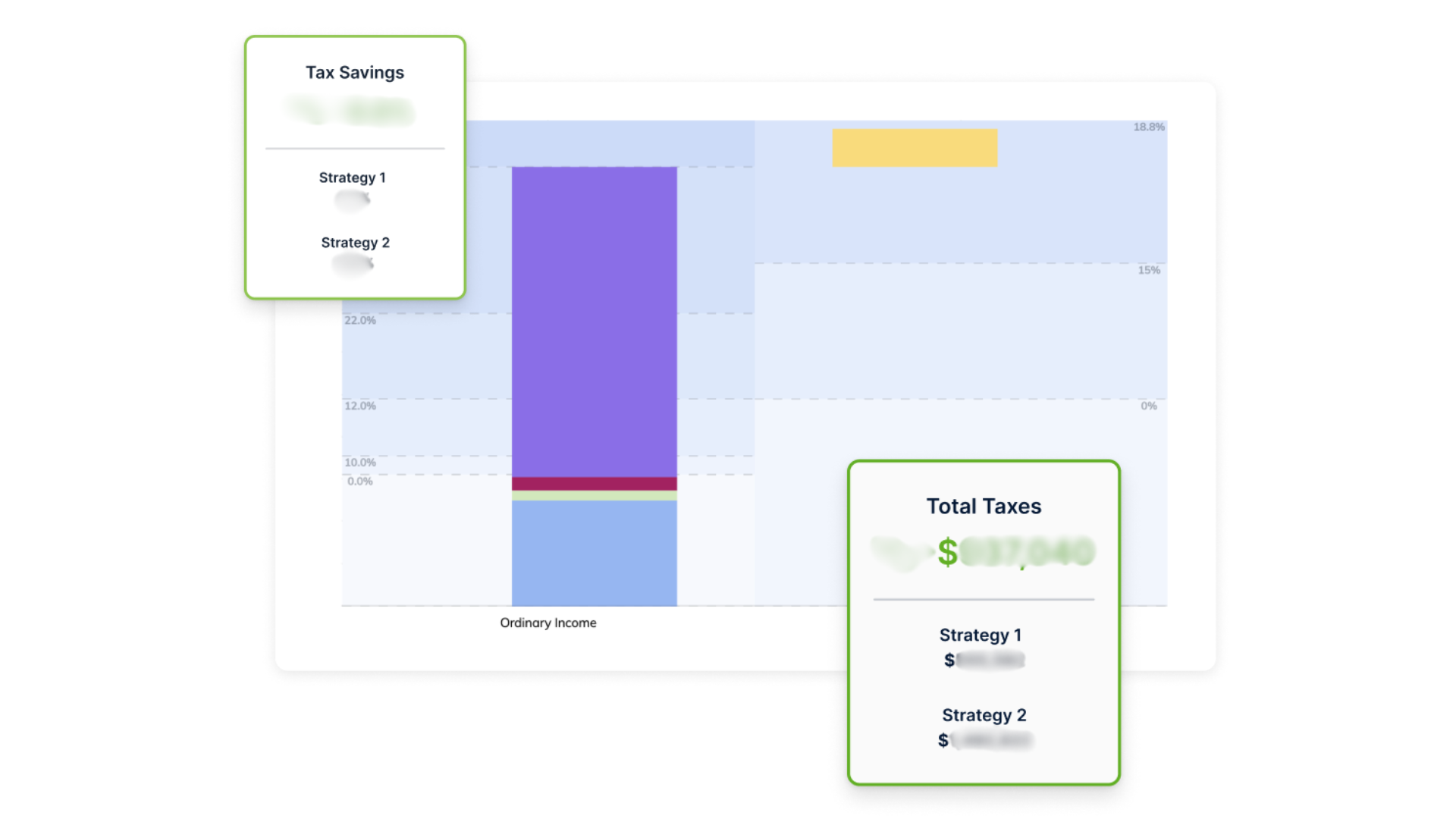Select the Ordinary Income axis label
1456x819 pixels.
(x=548, y=623)
